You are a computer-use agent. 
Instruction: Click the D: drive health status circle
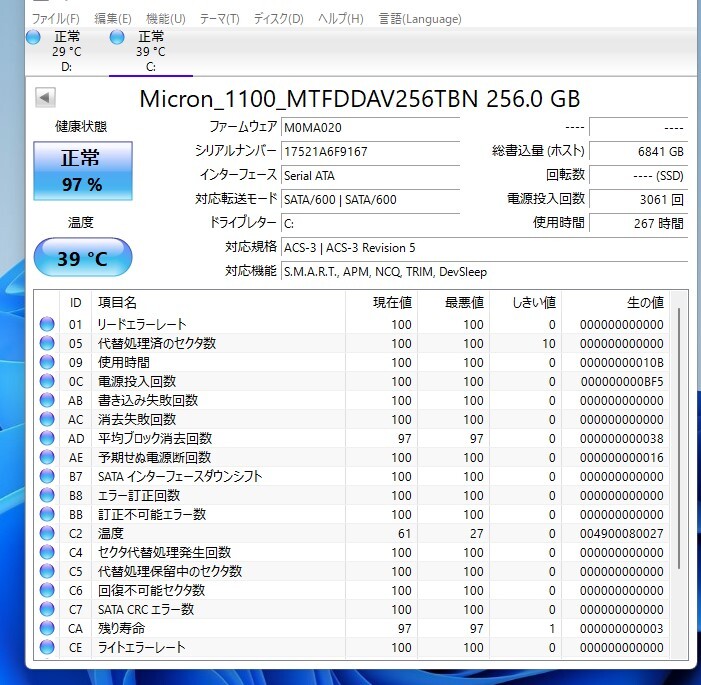tap(34, 37)
